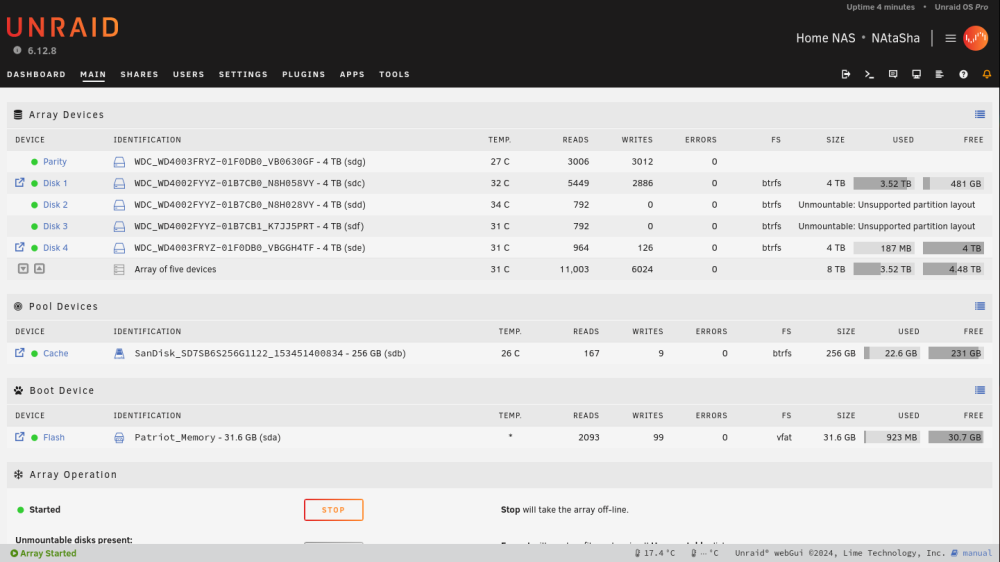Click the Disk 2 green status indicator

[34, 205]
